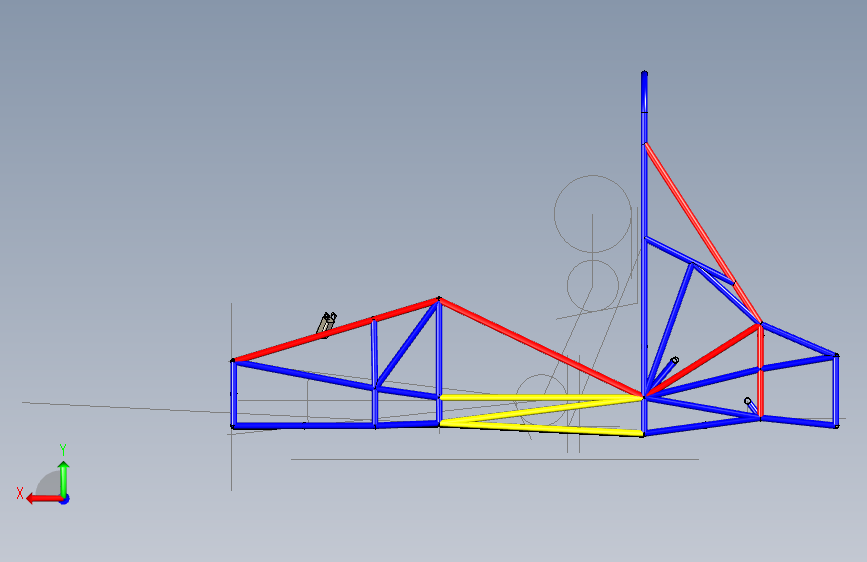Click the red X axis arrow on triad
This screenshot has height=562, width=867.
coord(43,499)
